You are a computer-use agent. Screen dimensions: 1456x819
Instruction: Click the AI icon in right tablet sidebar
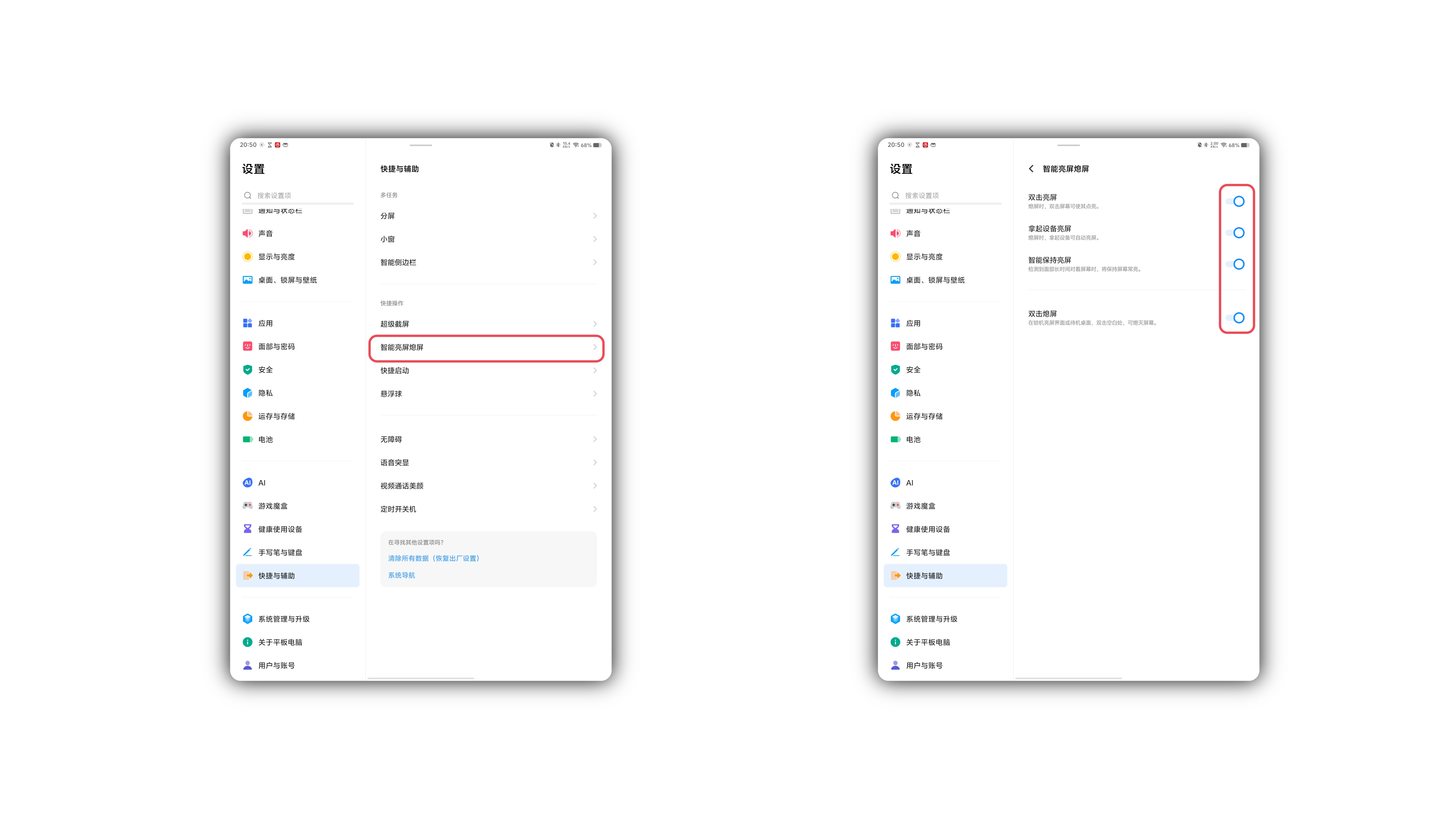[895, 483]
